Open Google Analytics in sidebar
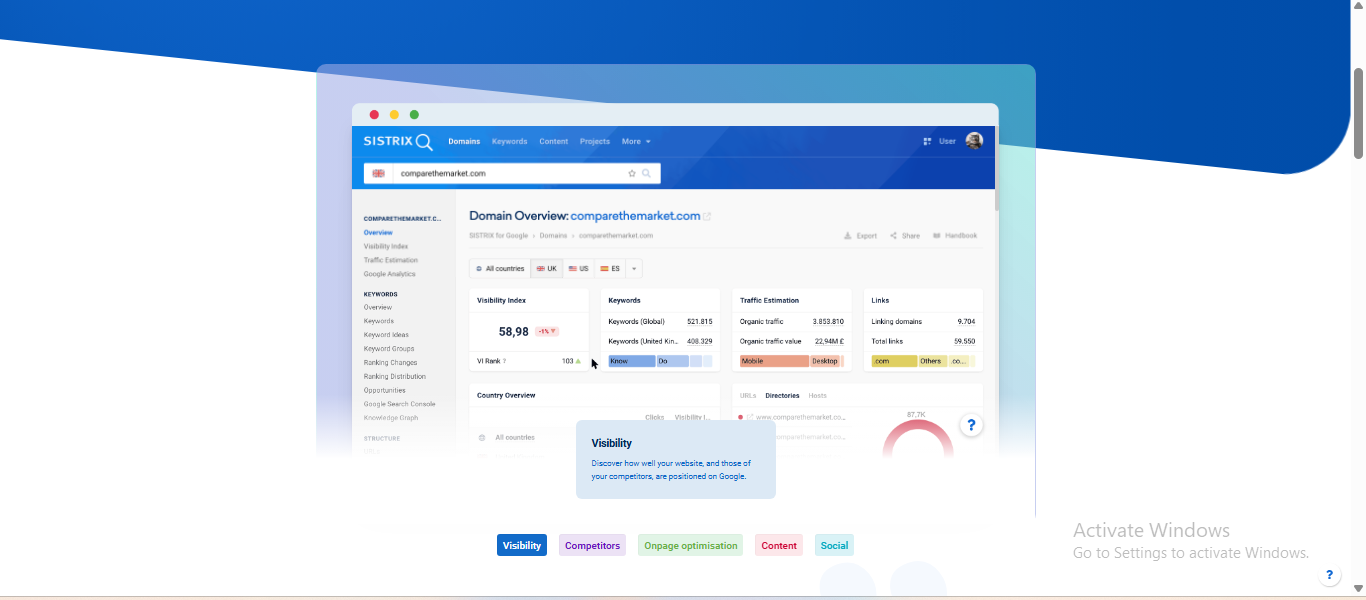The width and height of the screenshot is (1366, 600). pyautogui.click(x=390, y=274)
